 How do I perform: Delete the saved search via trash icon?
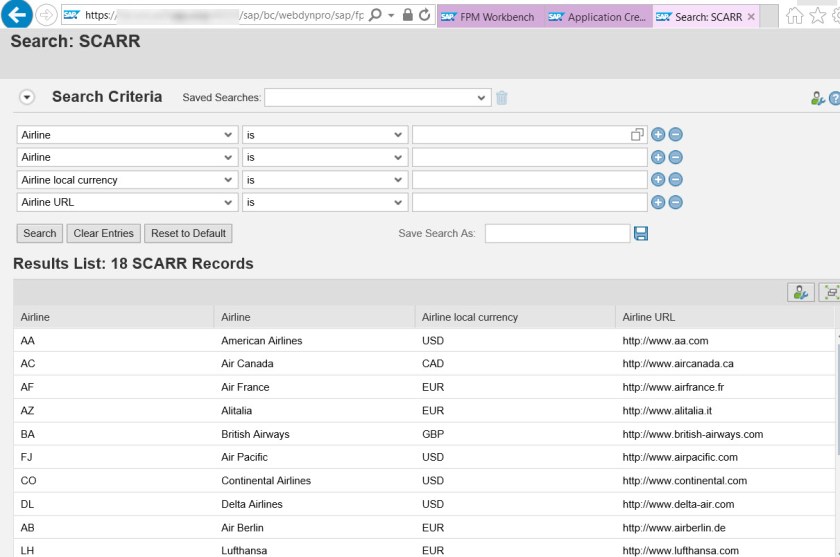[502, 98]
